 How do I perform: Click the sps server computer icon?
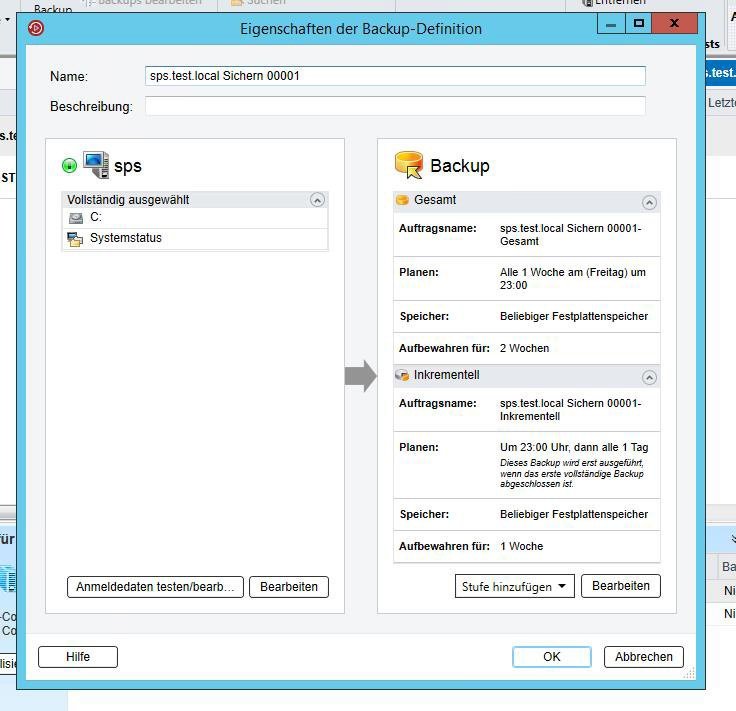96,165
